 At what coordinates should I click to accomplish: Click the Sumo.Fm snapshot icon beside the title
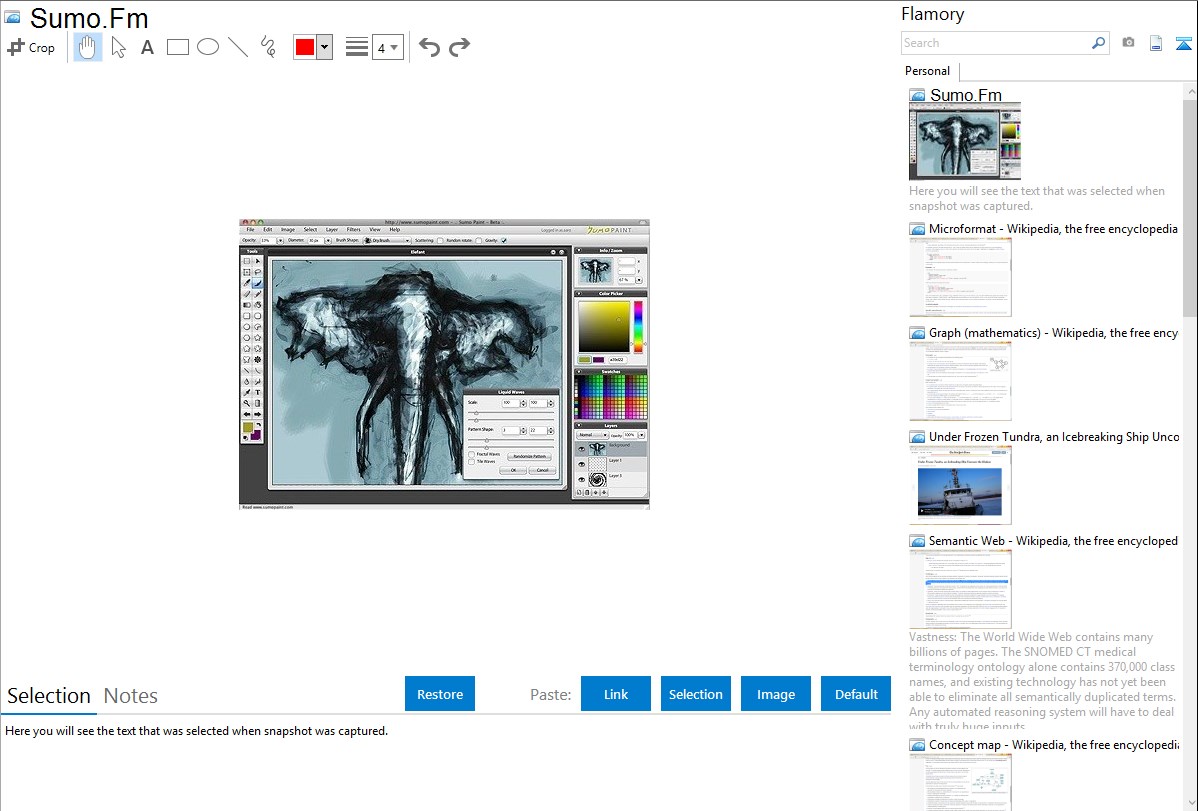(x=13, y=17)
